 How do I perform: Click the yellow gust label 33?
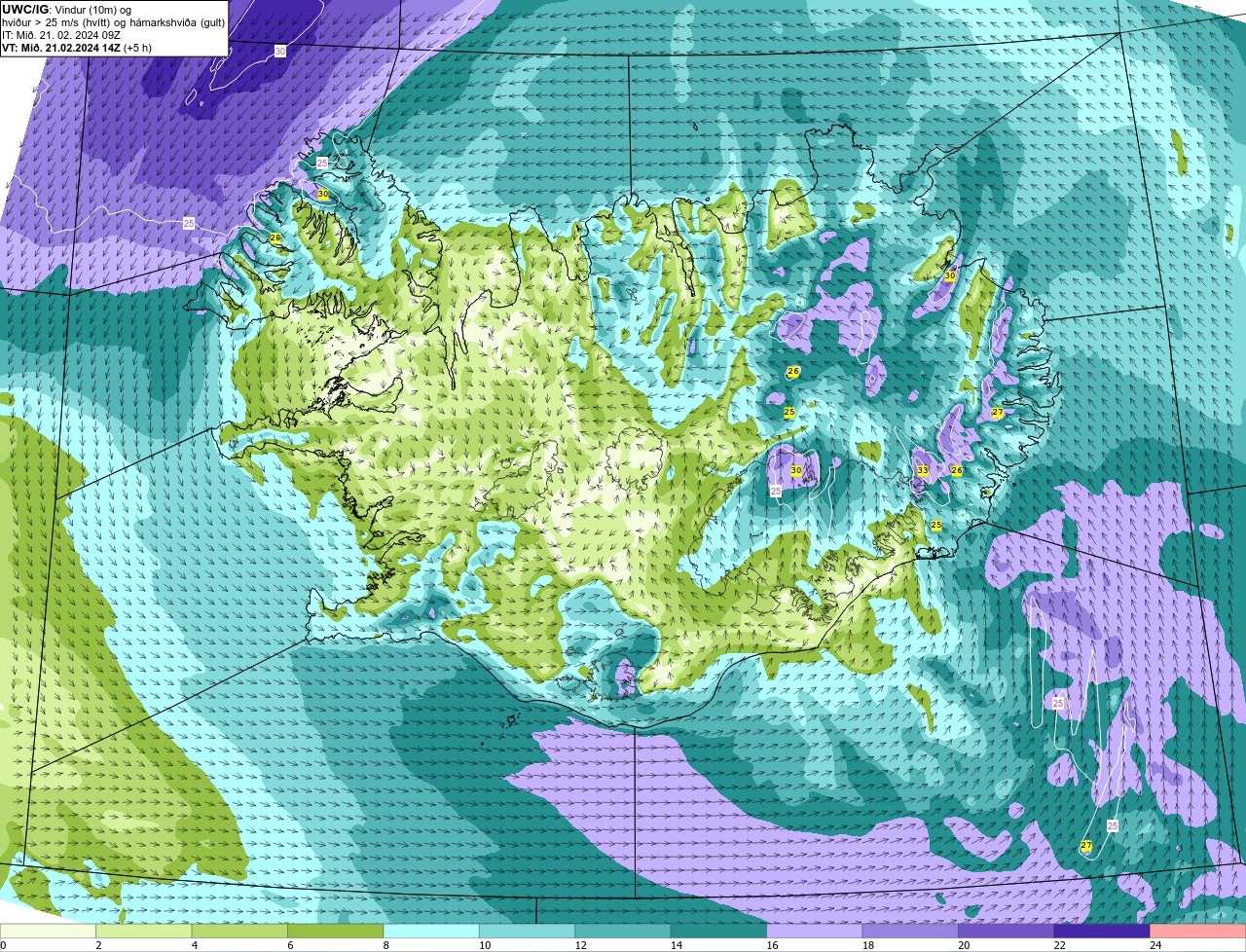click(x=922, y=471)
